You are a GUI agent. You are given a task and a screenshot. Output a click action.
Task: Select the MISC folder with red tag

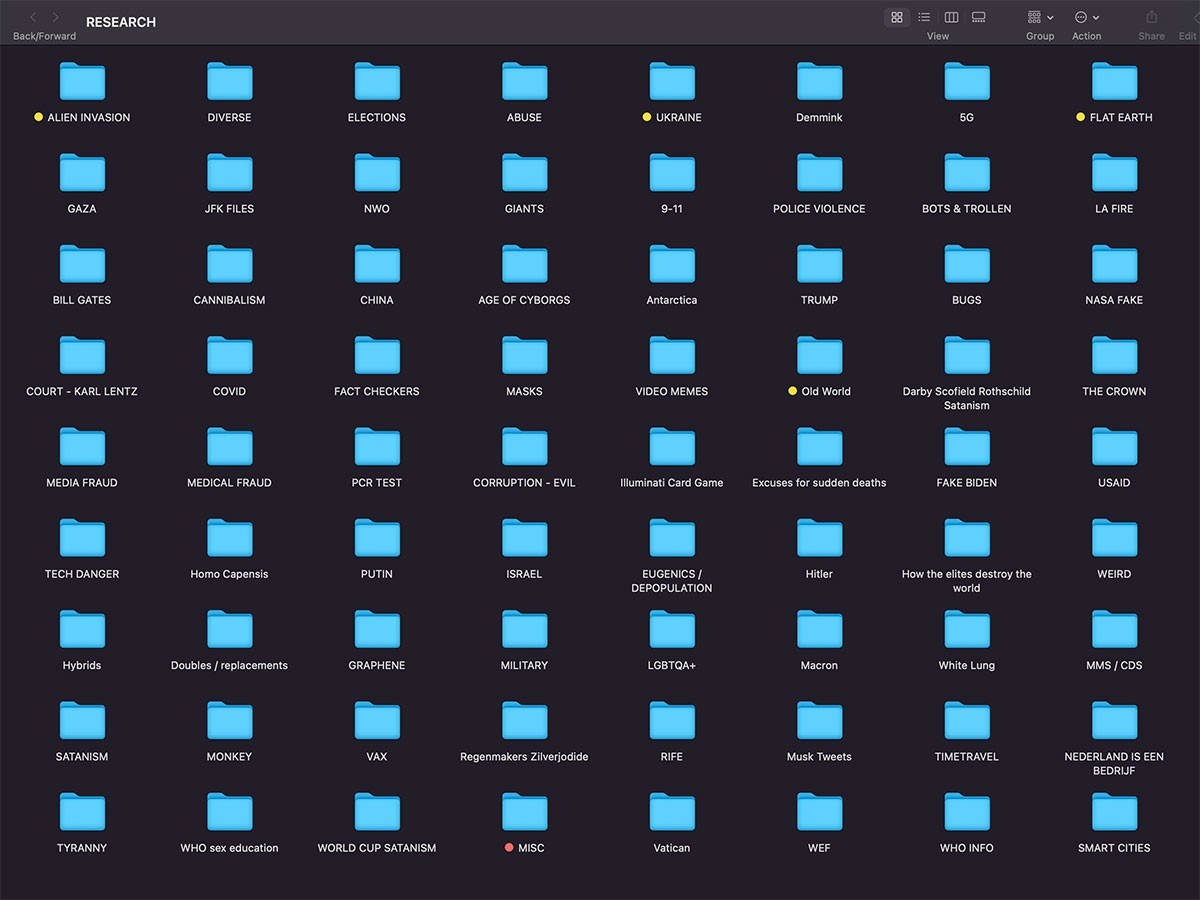[x=524, y=812]
